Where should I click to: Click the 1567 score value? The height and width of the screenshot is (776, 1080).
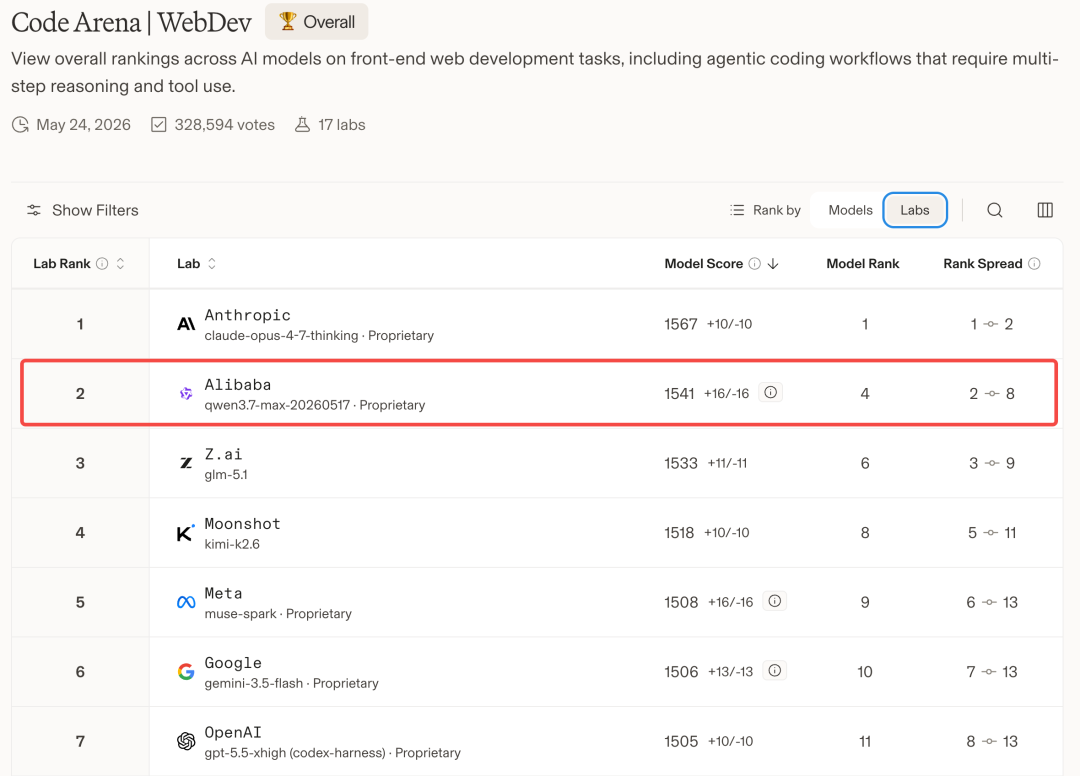pos(681,324)
